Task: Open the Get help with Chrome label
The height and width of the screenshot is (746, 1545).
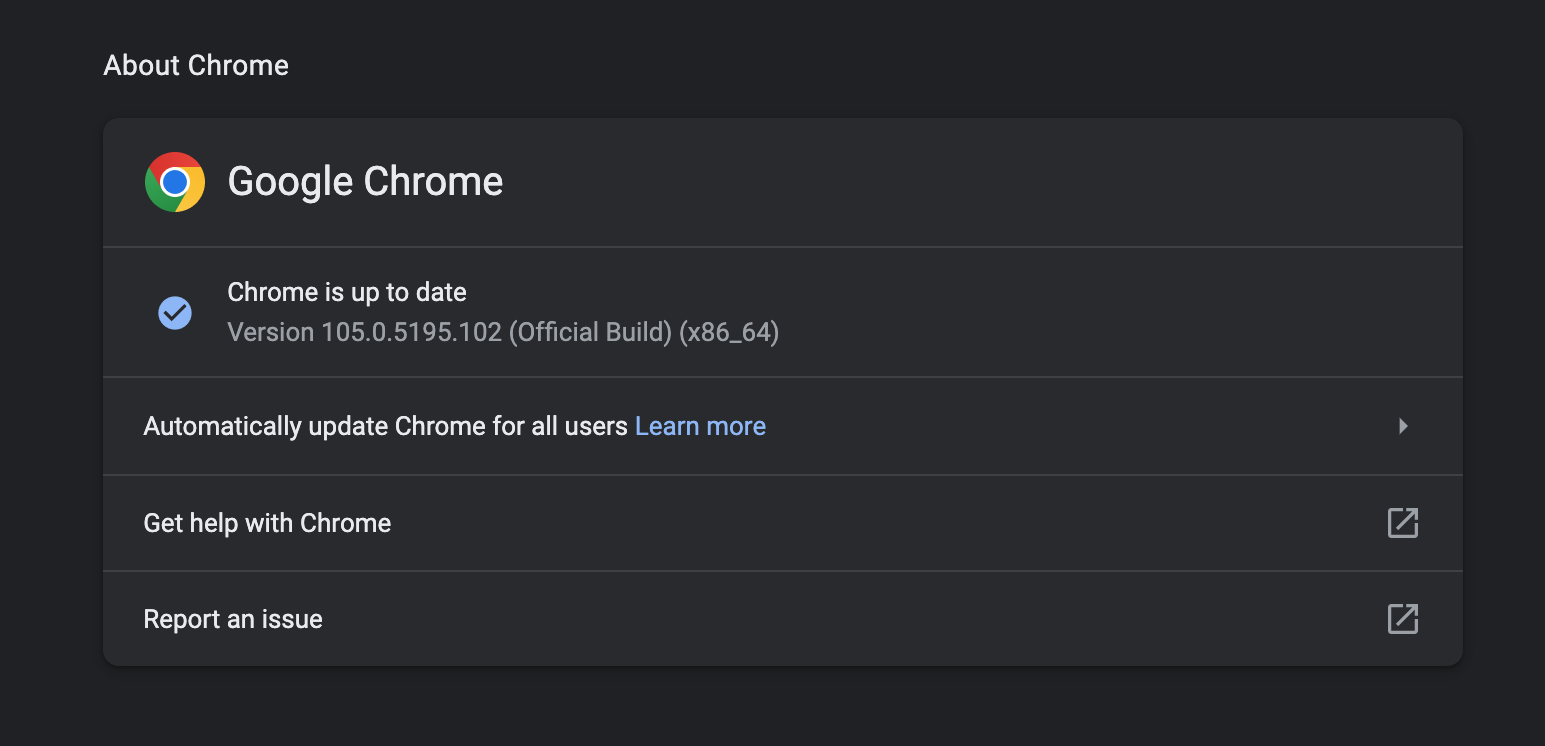Action: [x=267, y=523]
